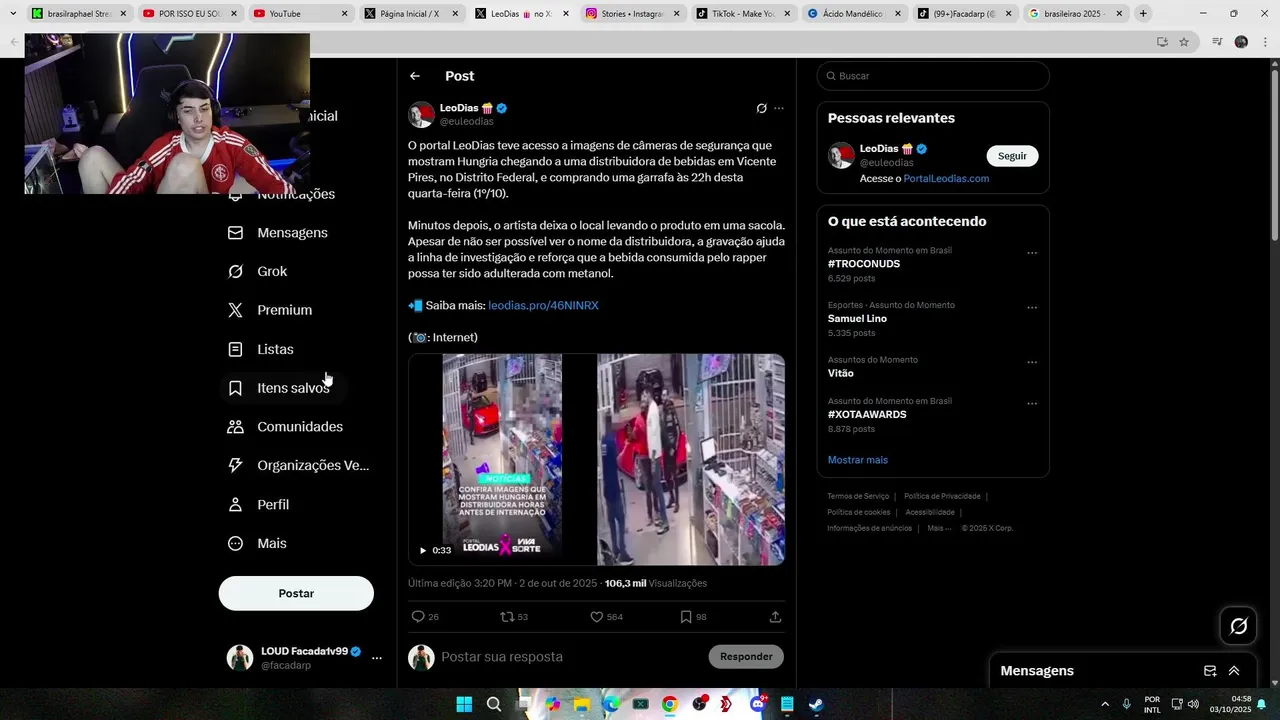Open the Vitão trending topic

pos(841,373)
